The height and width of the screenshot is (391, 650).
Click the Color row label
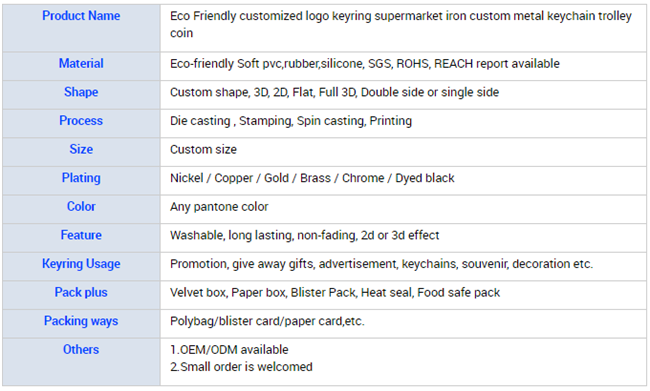[x=81, y=206]
